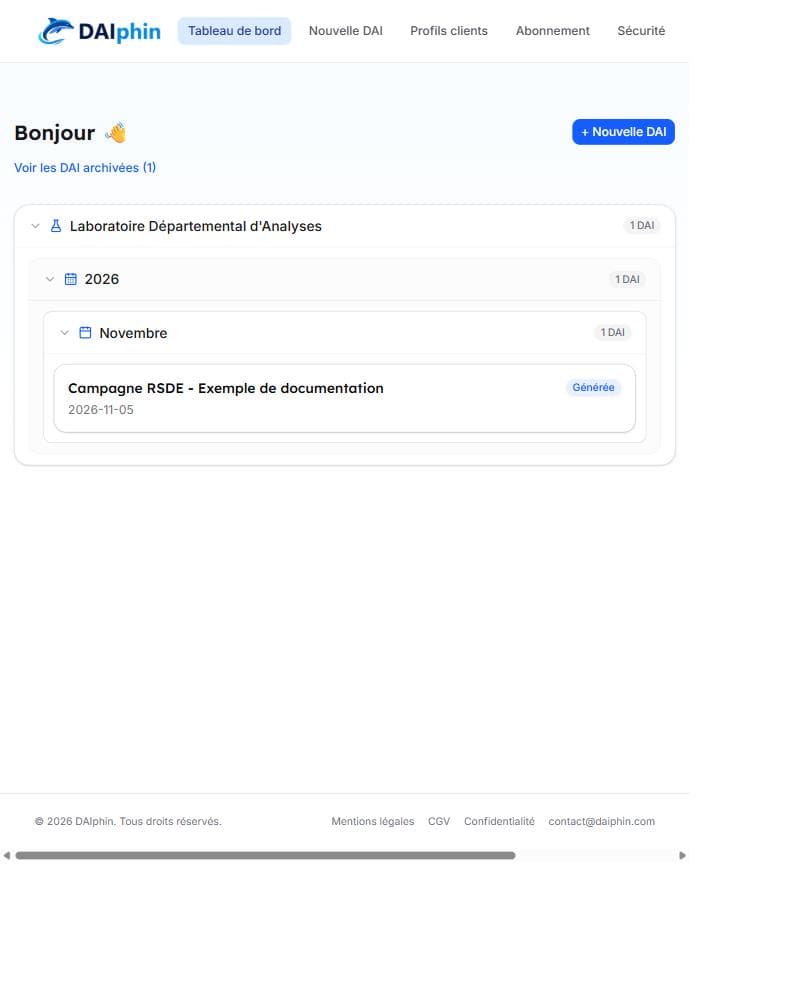Click the copyright text © 2026 DAIphin
The image size is (800, 1000).
pos(128,821)
